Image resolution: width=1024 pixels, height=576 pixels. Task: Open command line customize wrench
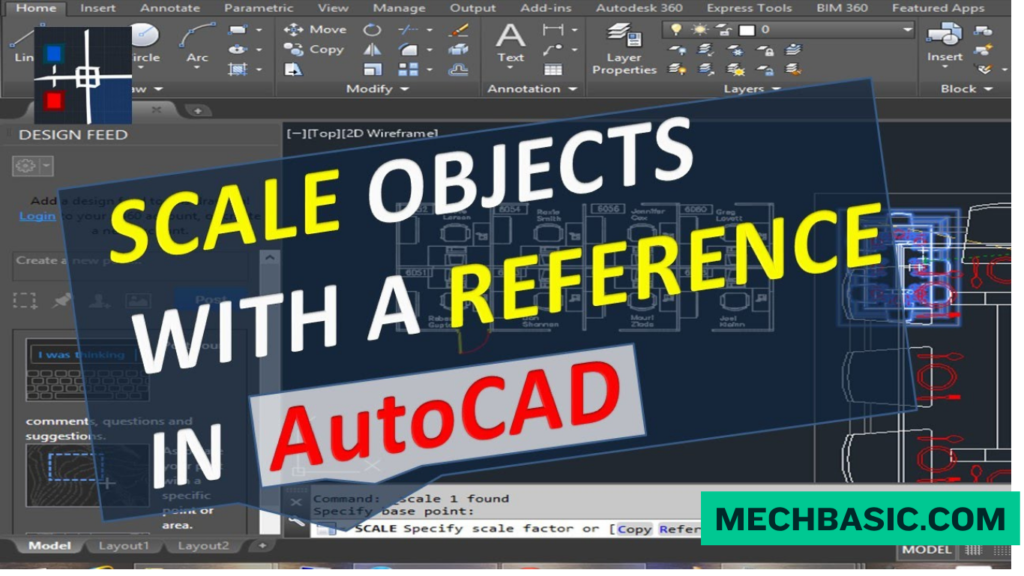(x=296, y=521)
